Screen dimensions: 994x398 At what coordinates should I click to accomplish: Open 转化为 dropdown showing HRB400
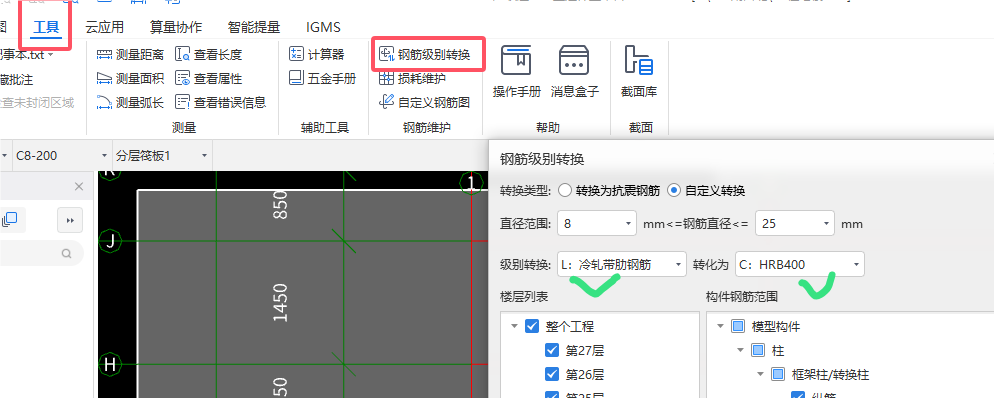(799, 264)
